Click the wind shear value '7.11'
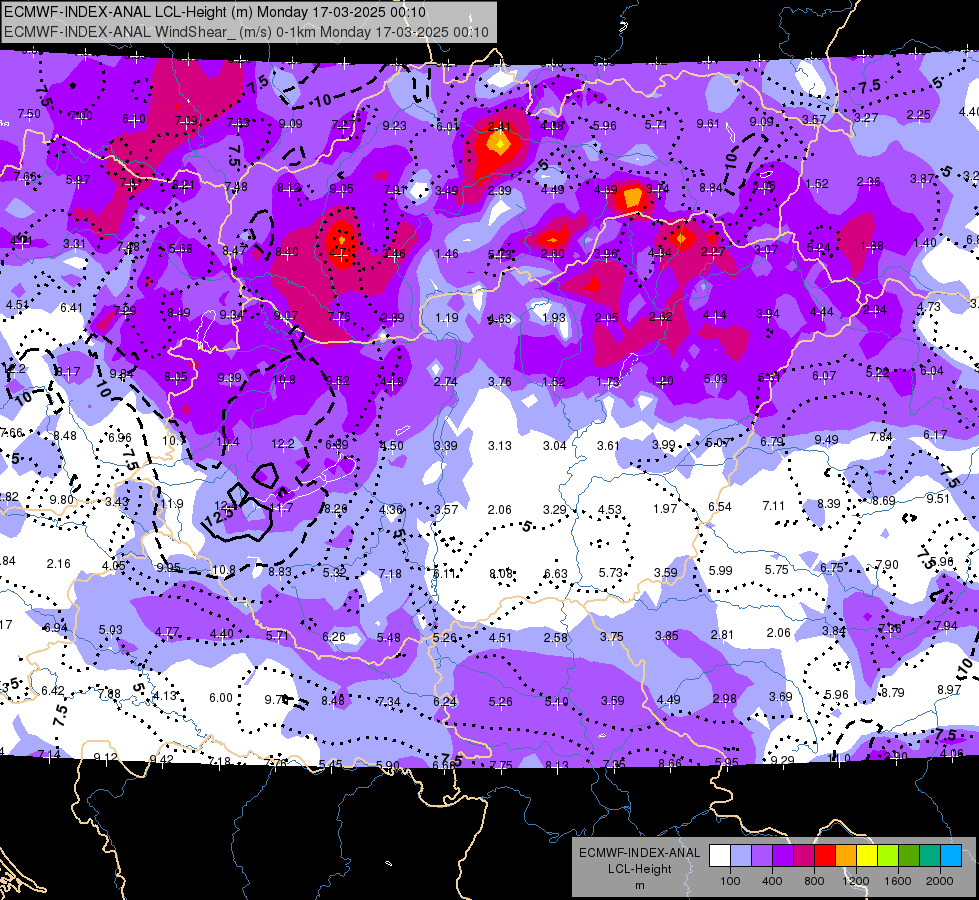Screen dimensions: 979x900 pos(774,505)
